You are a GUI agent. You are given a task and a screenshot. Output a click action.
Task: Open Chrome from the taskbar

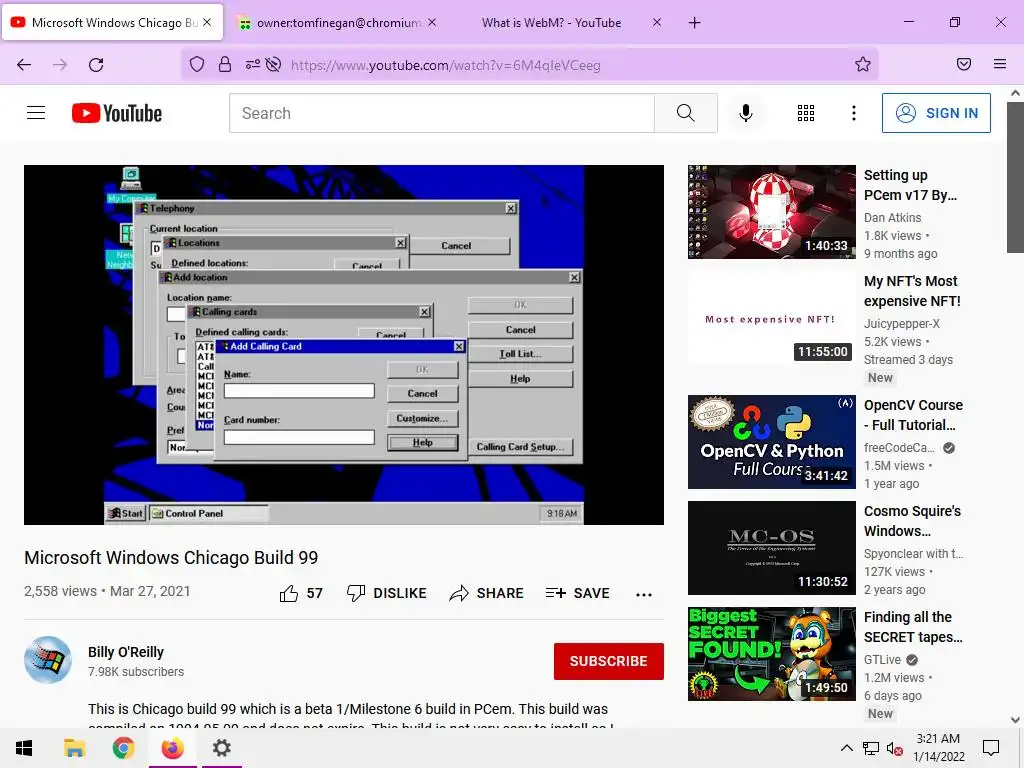coord(123,748)
